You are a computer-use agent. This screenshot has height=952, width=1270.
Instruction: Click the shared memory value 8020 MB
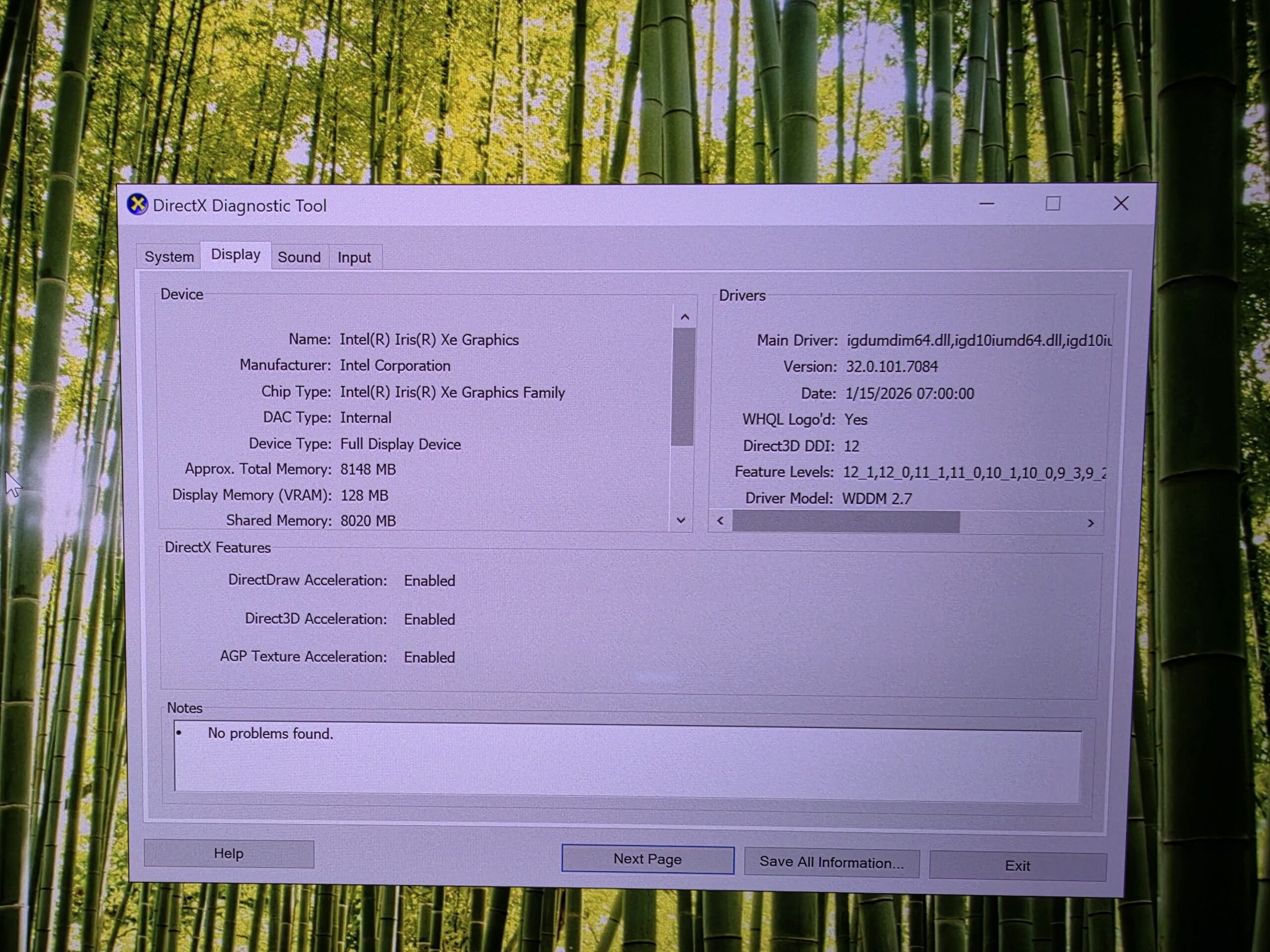(368, 521)
